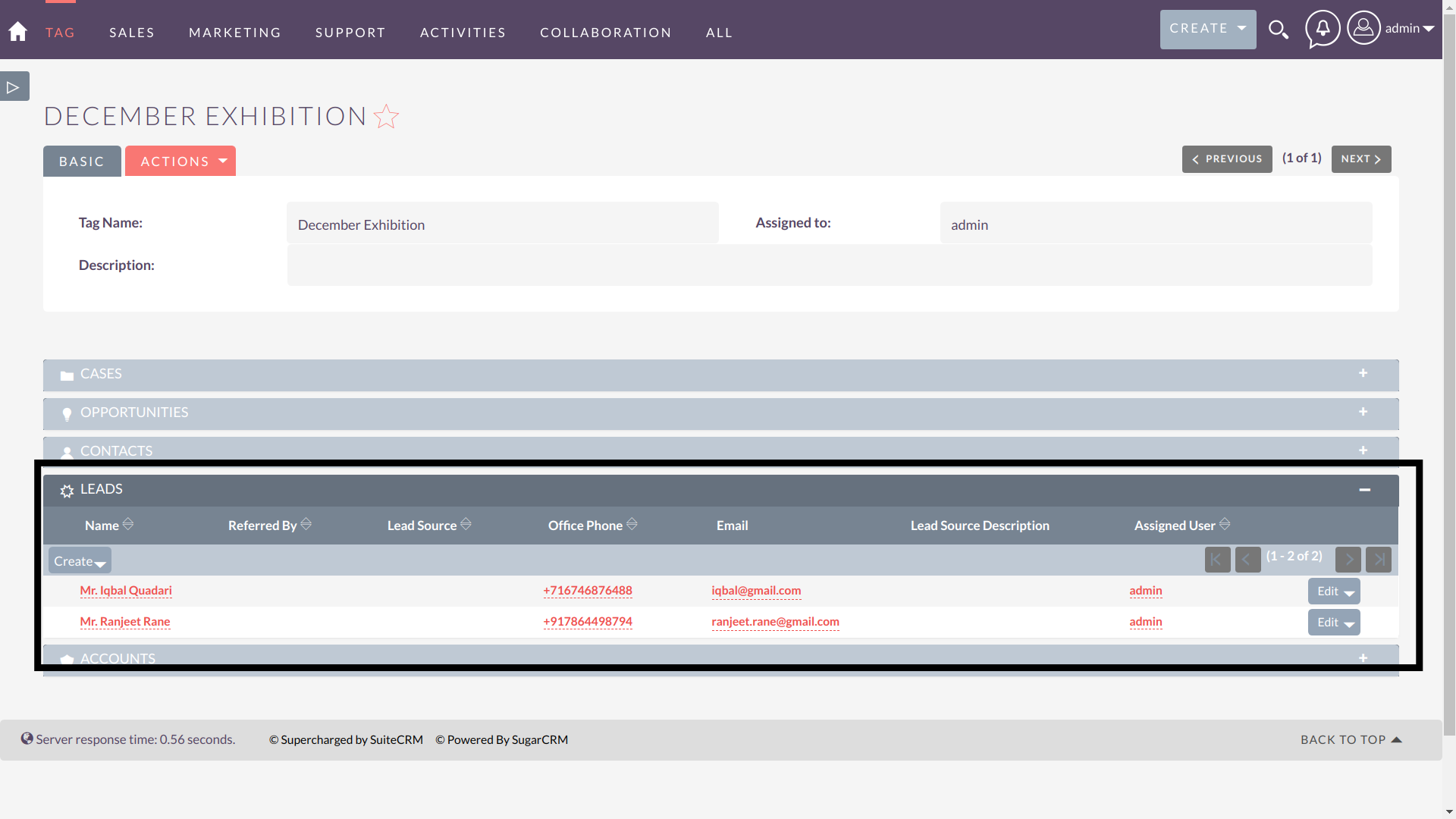Click the Previous record button

tap(1227, 159)
